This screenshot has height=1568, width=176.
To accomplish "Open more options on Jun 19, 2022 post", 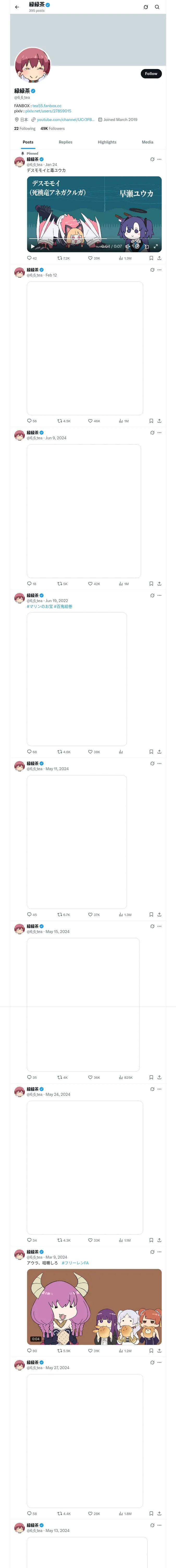I will pos(160,595).
